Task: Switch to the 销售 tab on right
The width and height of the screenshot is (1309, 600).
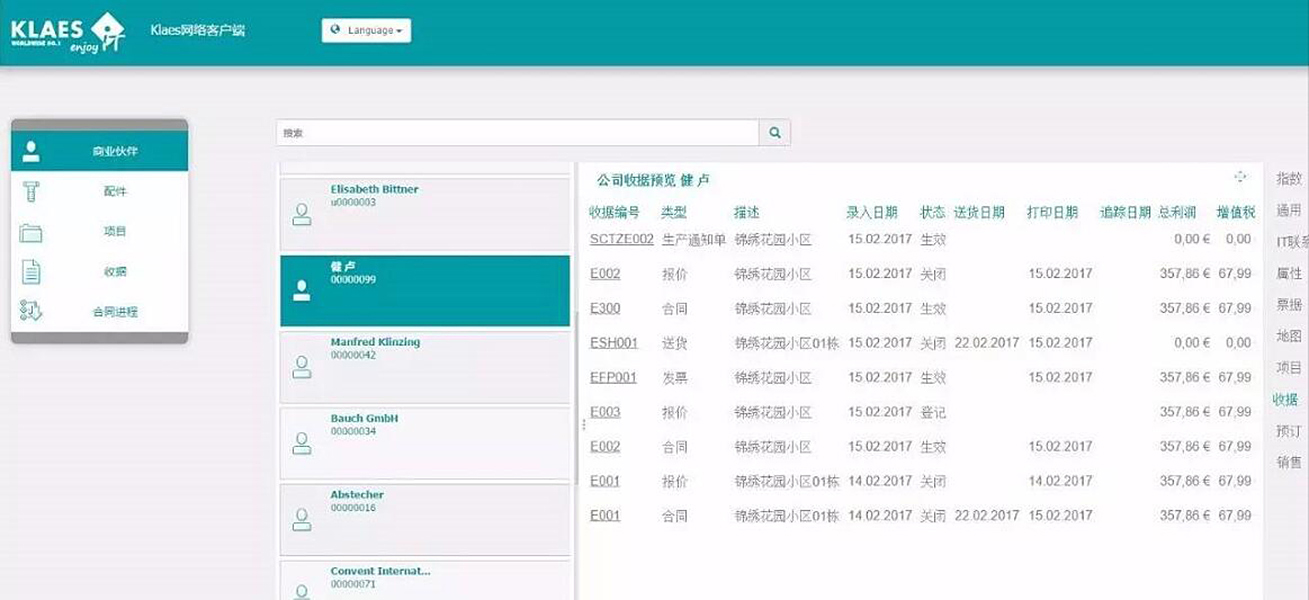Action: point(1288,462)
